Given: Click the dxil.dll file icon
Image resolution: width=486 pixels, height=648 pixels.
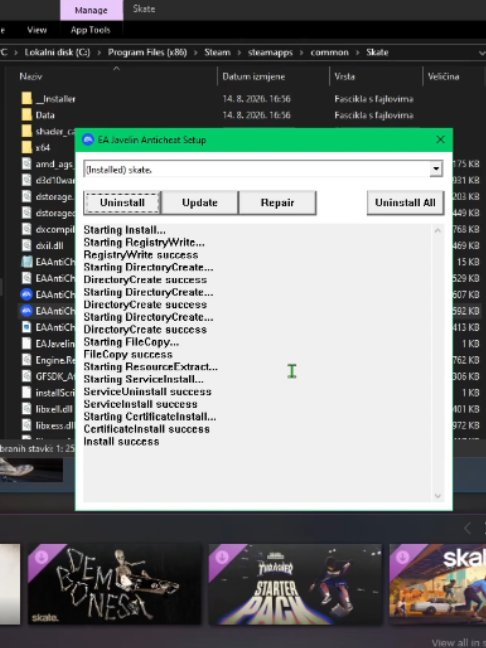Looking at the screenshot, I should pyautogui.click(x=26, y=245).
